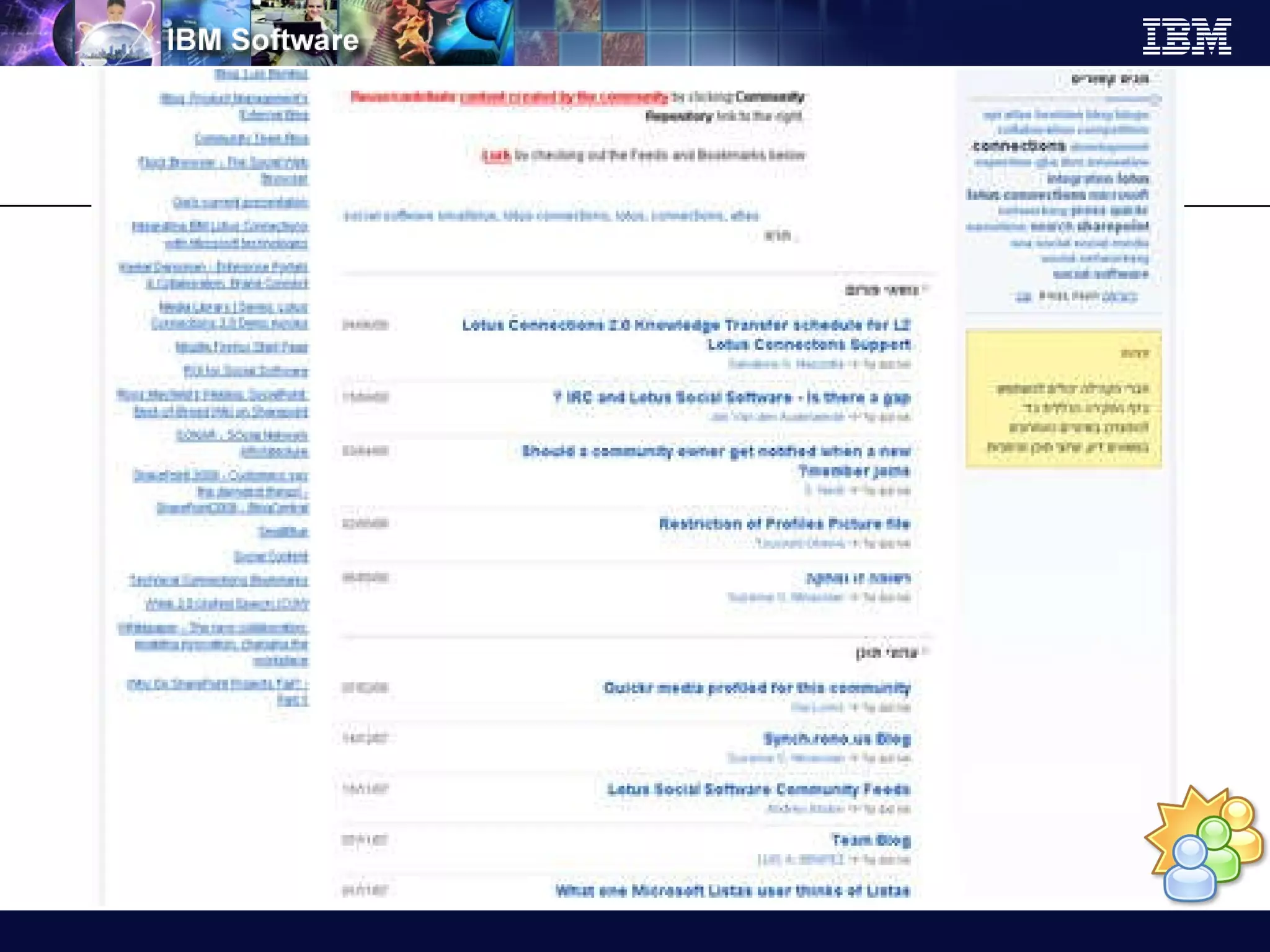
Task: Click the 'lotus connections' tag
Action: pos(1026,195)
